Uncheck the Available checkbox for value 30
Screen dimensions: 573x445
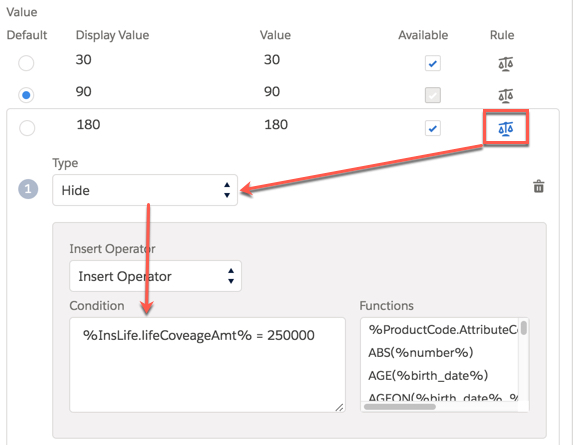(x=433, y=63)
